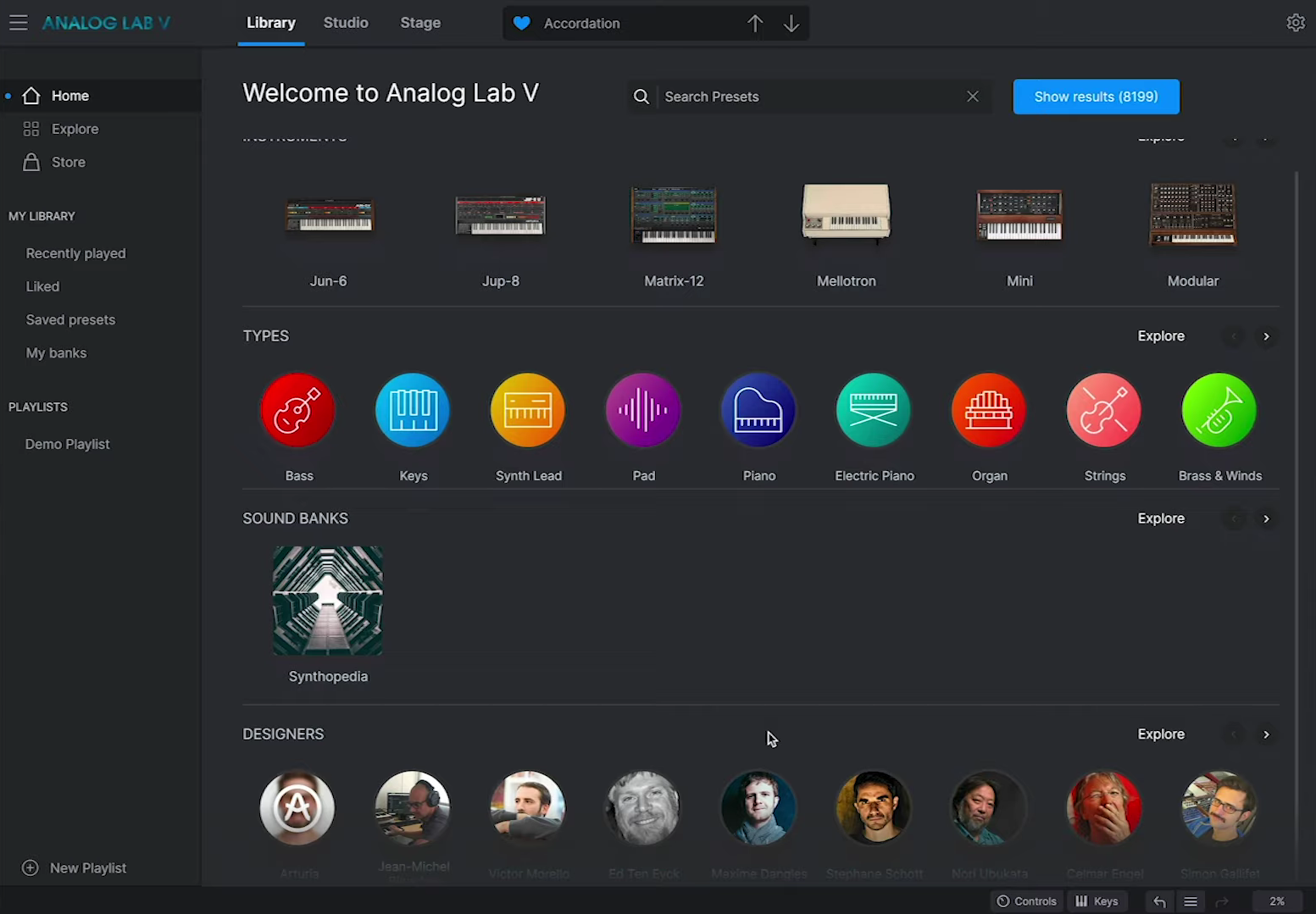Go to Home in sidebar
The height and width of the screenshot is (914, 1316).
coord(101,96)
